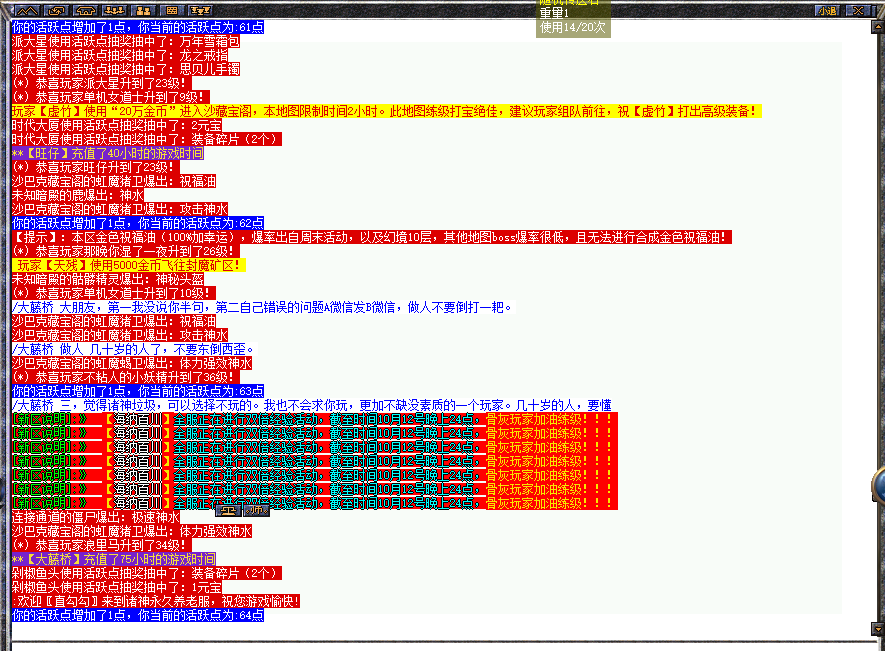Viewport: 885px width, 651px height.
Task: Click the activity points 64点 message
Action: tap(137, 615)
